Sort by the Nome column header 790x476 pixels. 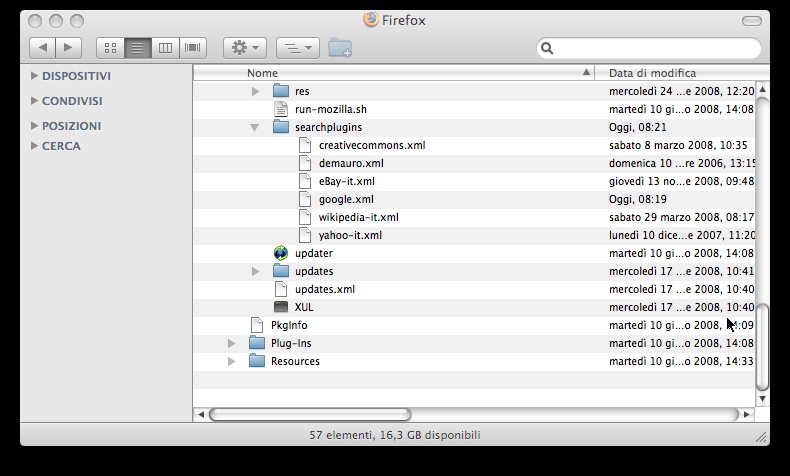point(394,73)
